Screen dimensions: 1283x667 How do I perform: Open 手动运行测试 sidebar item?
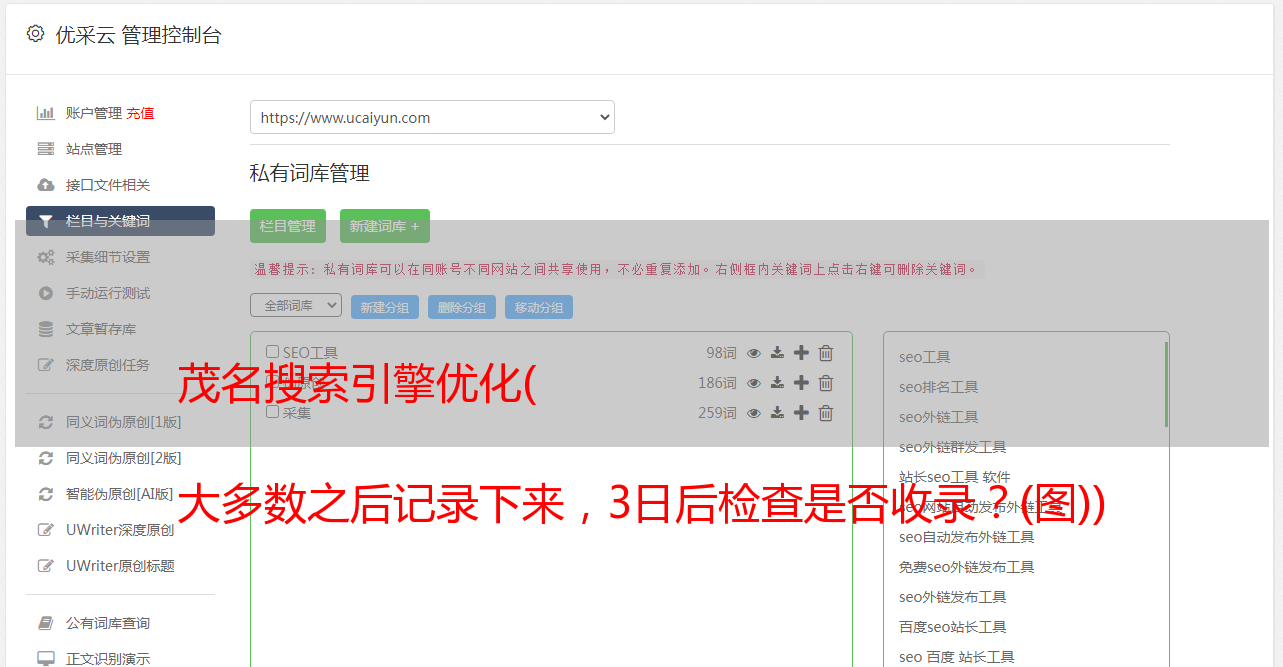[x=108, y=293]
